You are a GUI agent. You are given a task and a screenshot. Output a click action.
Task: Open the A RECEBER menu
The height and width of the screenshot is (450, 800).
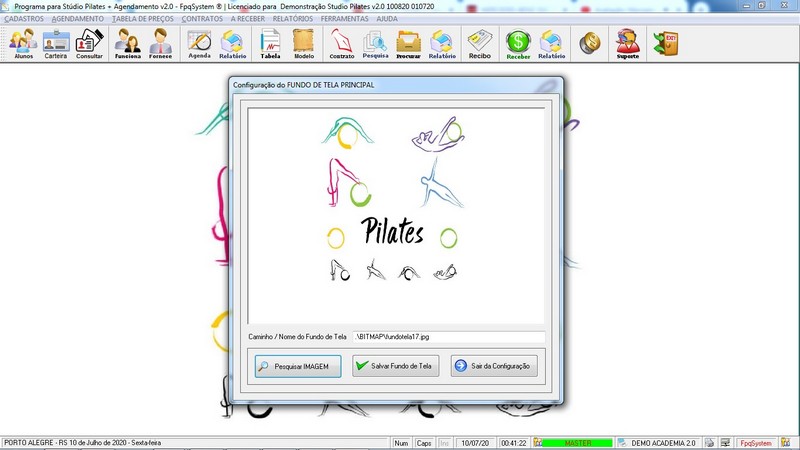tap(247, 18)
